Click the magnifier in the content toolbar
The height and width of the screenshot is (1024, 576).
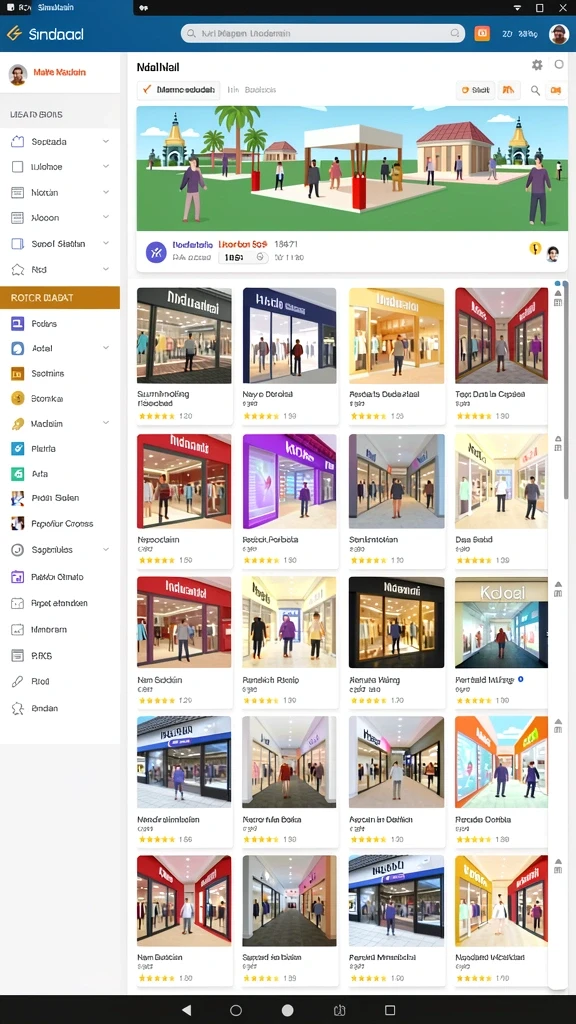click(535, 90)
